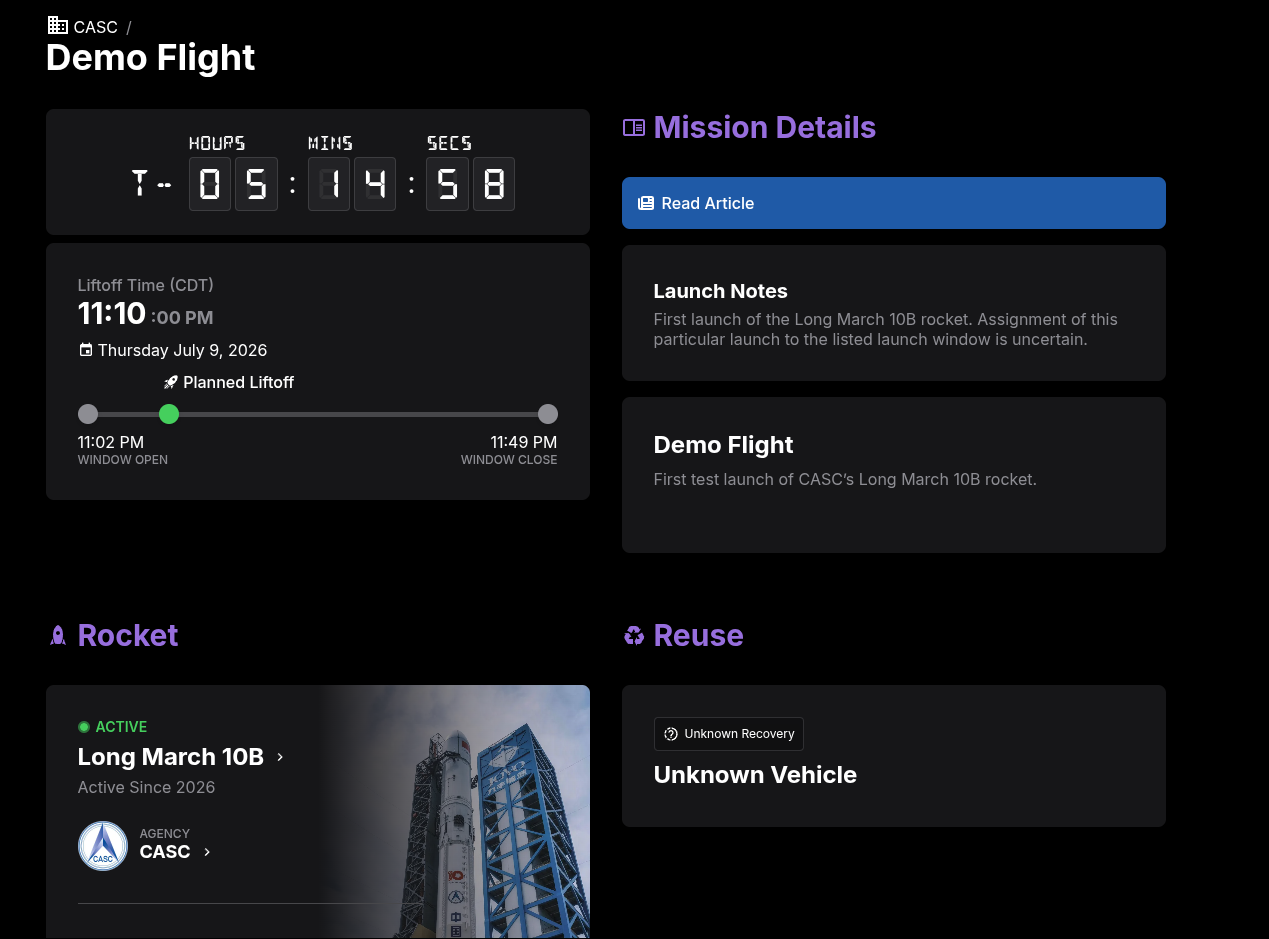Expand the CASC agency chevron arrow
Image resolution: width=1269 pixels, height=939 pixels.
pos(207,852)
